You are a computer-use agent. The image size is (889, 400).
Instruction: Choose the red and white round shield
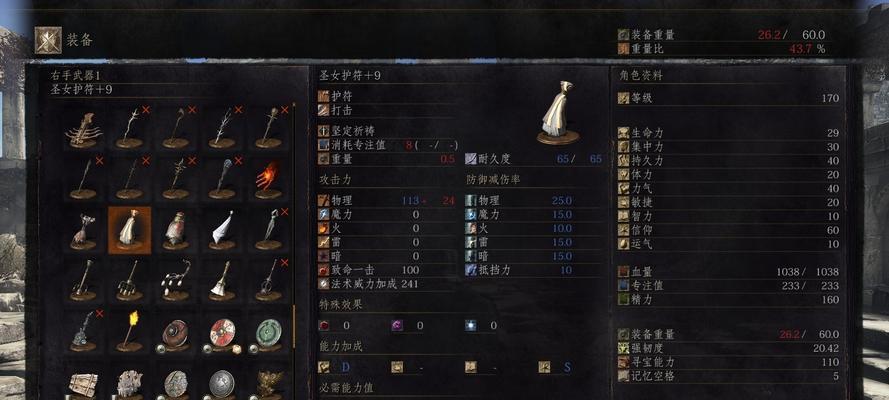(222, 333)
